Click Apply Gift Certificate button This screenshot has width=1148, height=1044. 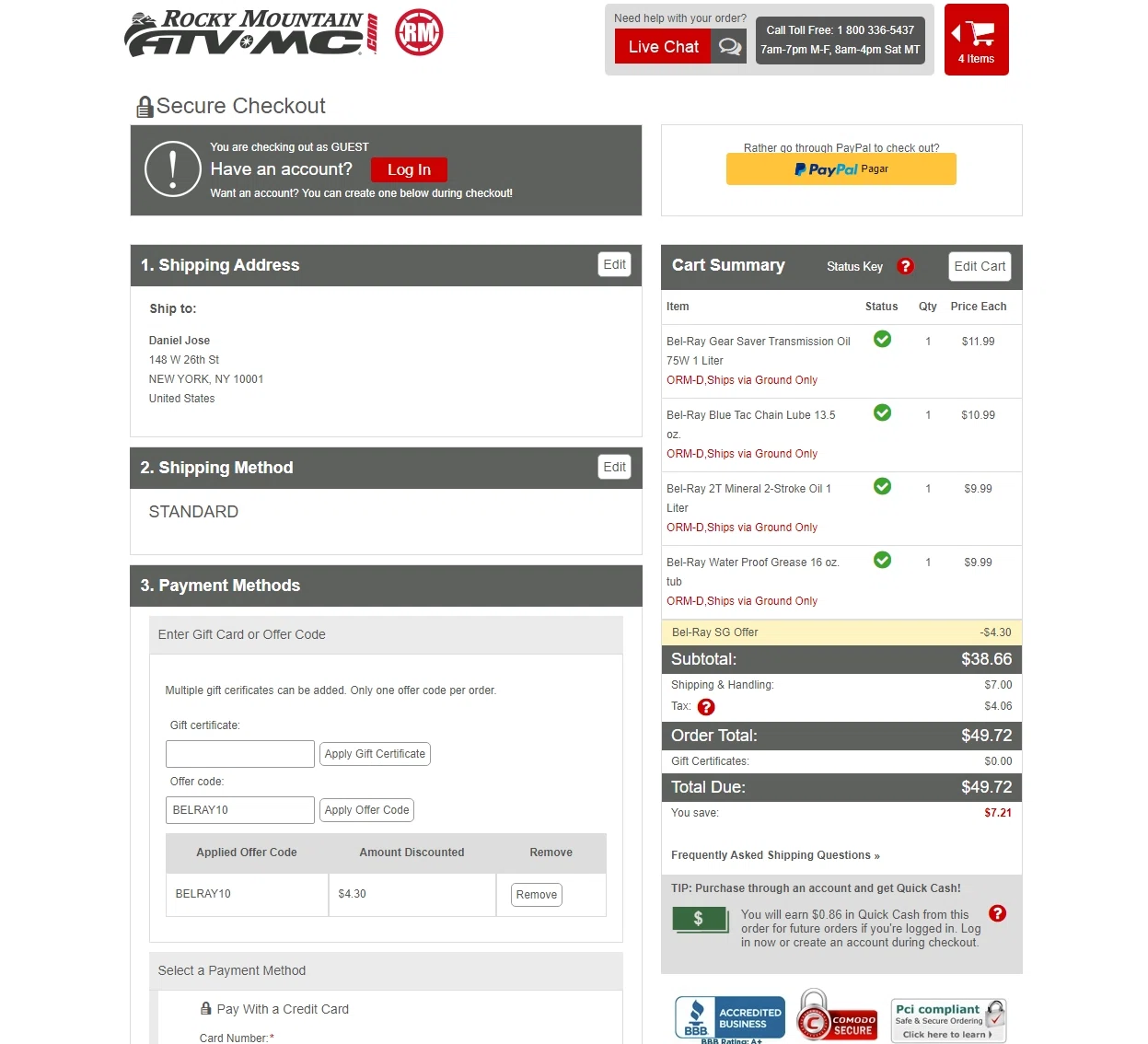375,754
